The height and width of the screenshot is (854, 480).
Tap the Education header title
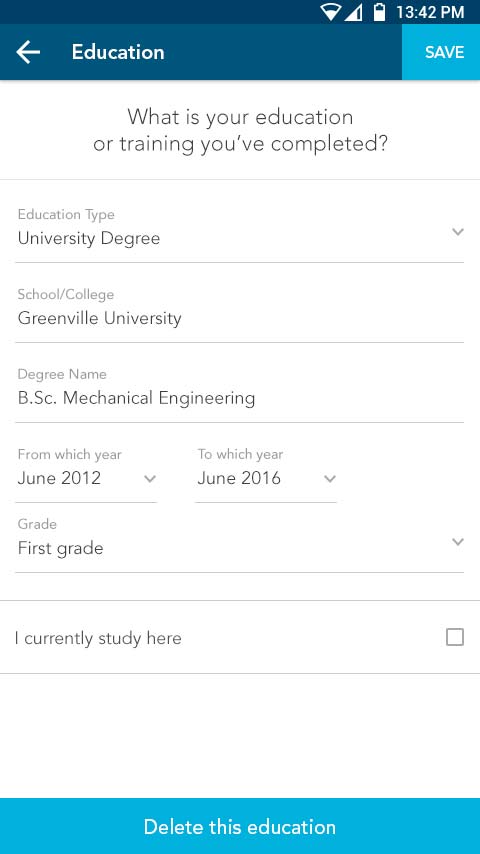[118, 52]
